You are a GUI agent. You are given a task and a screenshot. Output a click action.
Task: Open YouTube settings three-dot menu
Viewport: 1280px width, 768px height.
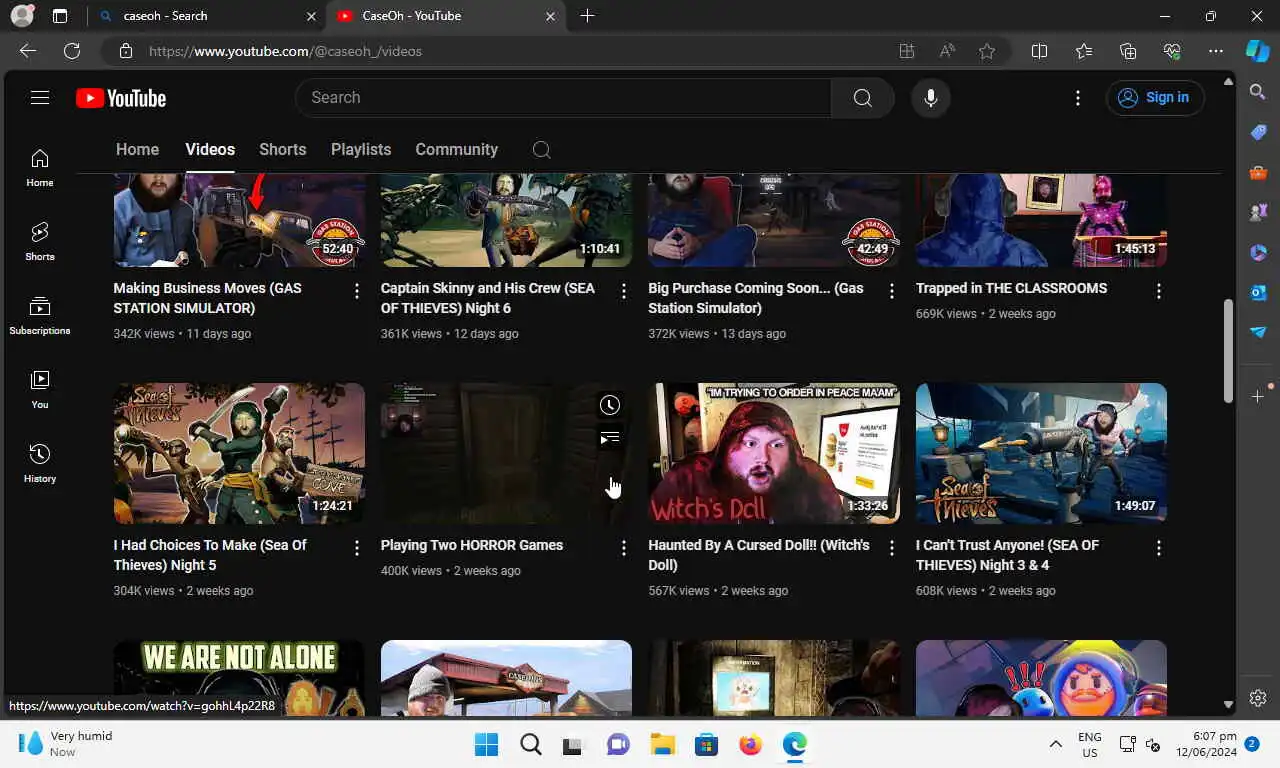click(1077, 97)
